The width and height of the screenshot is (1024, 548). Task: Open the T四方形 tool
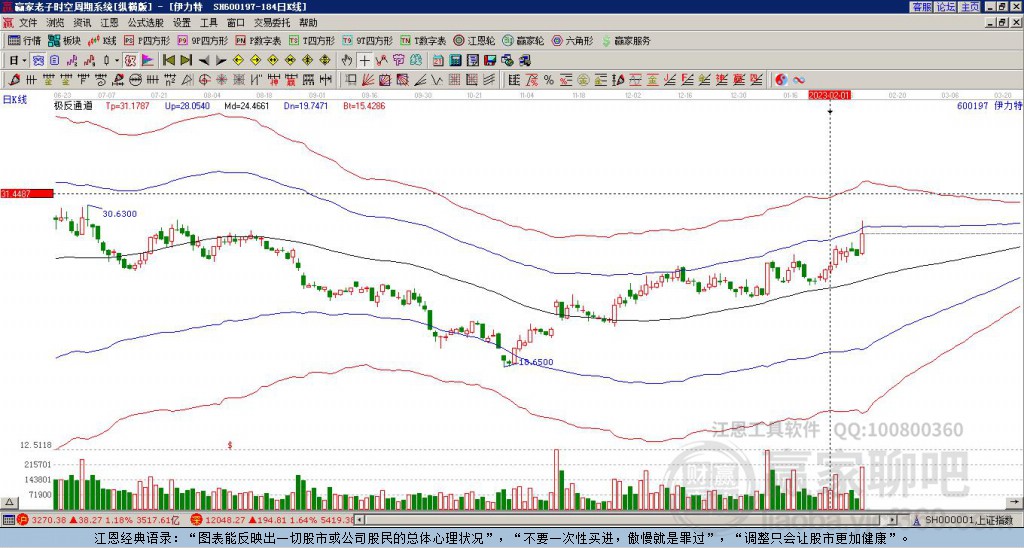tap(312, 40)
